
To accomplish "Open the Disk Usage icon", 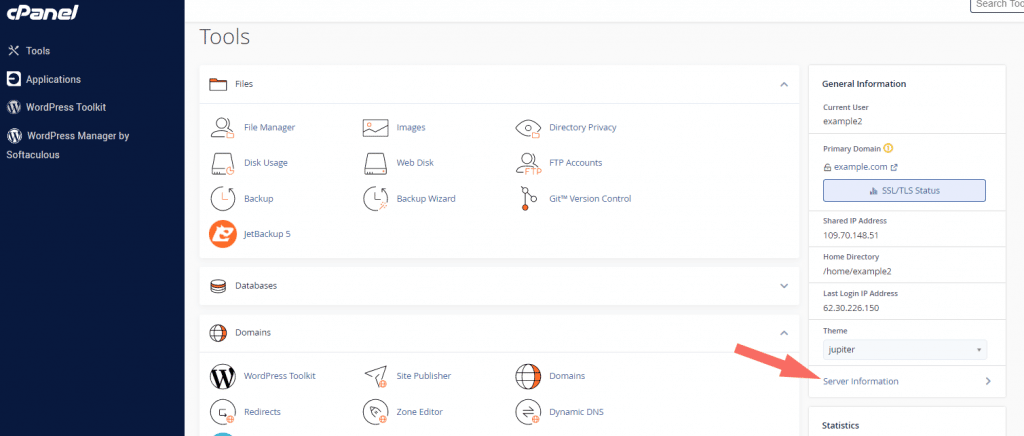I will [x=222, y=163].
